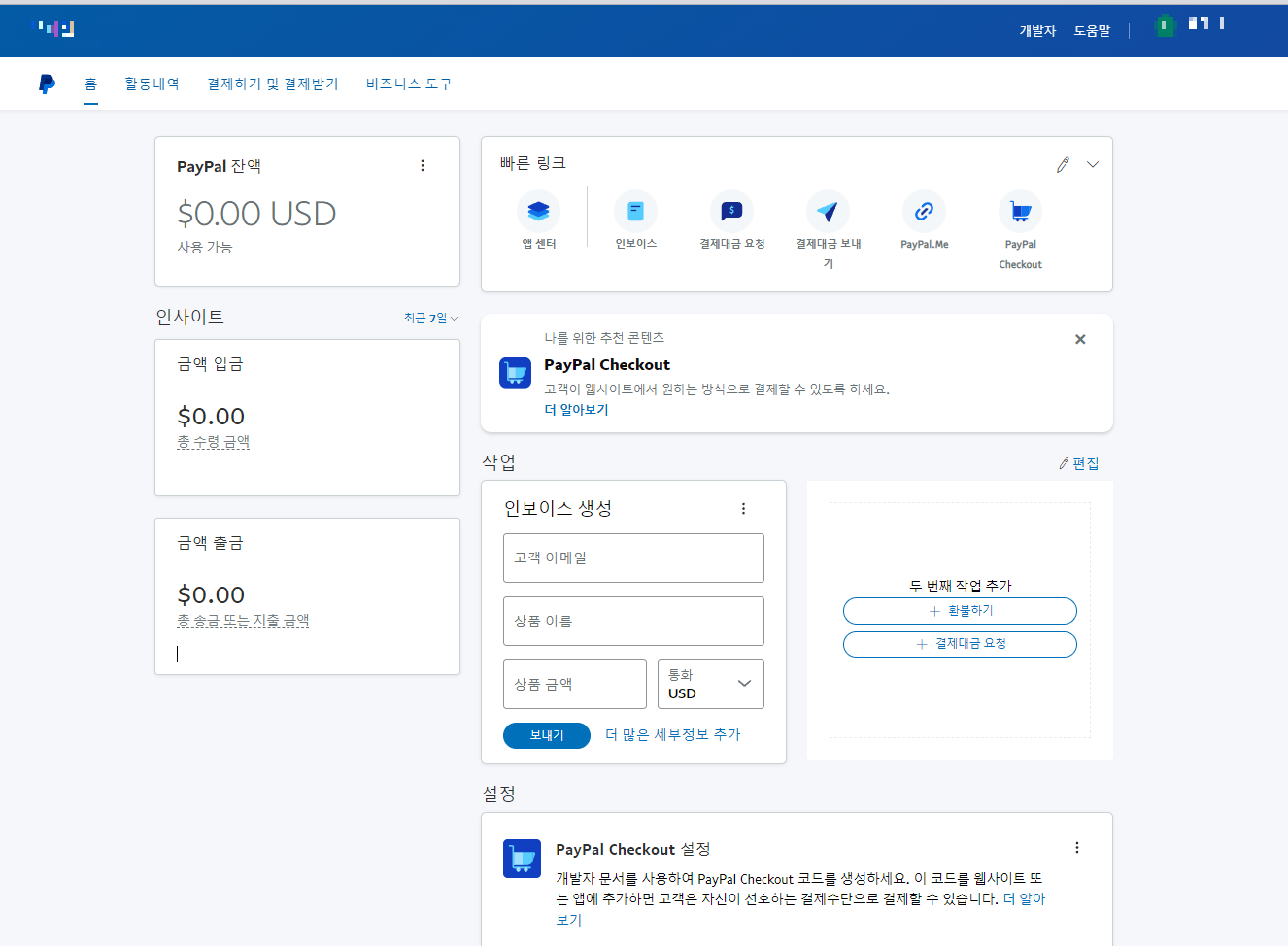The height and width of the screenshot is (946, 1288).
Task: Open the 개발자 link in header
Action: tap(1037, 31)
